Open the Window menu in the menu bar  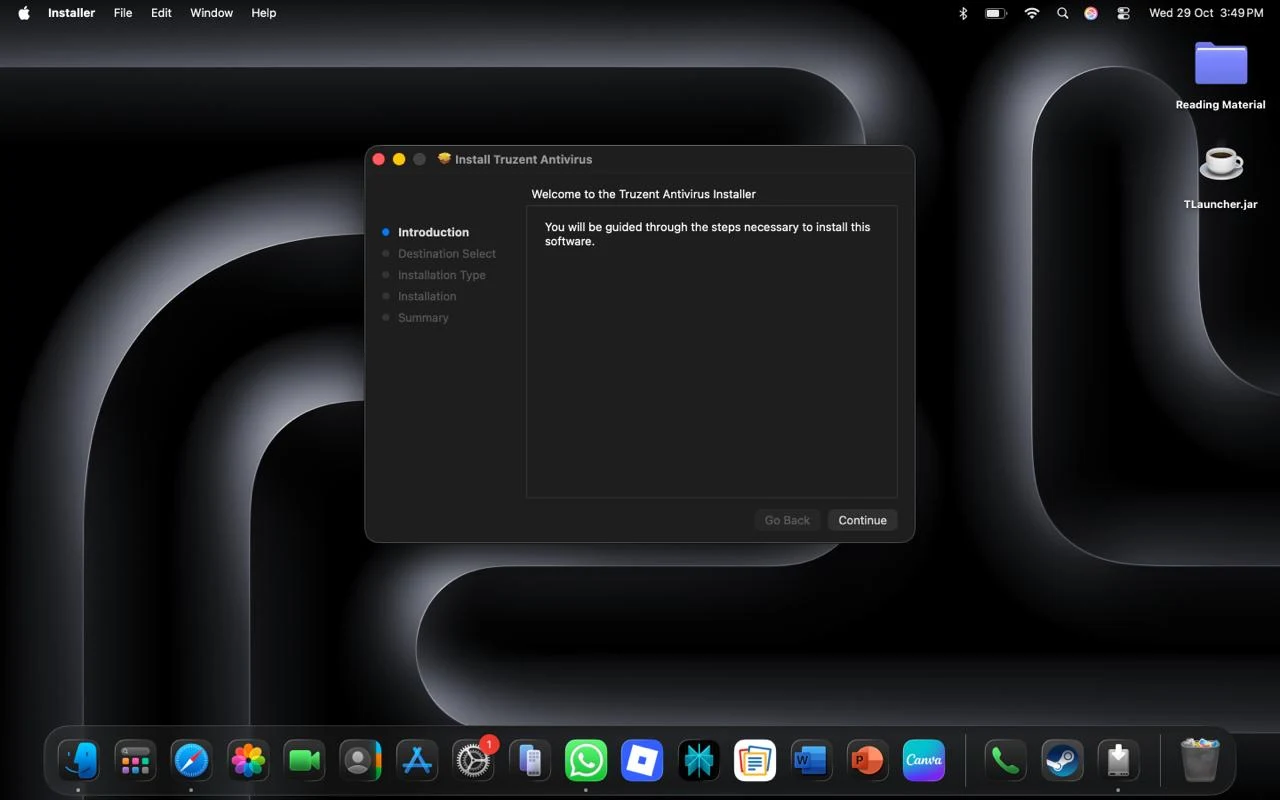pyautogui.click(x=211, y=13)
